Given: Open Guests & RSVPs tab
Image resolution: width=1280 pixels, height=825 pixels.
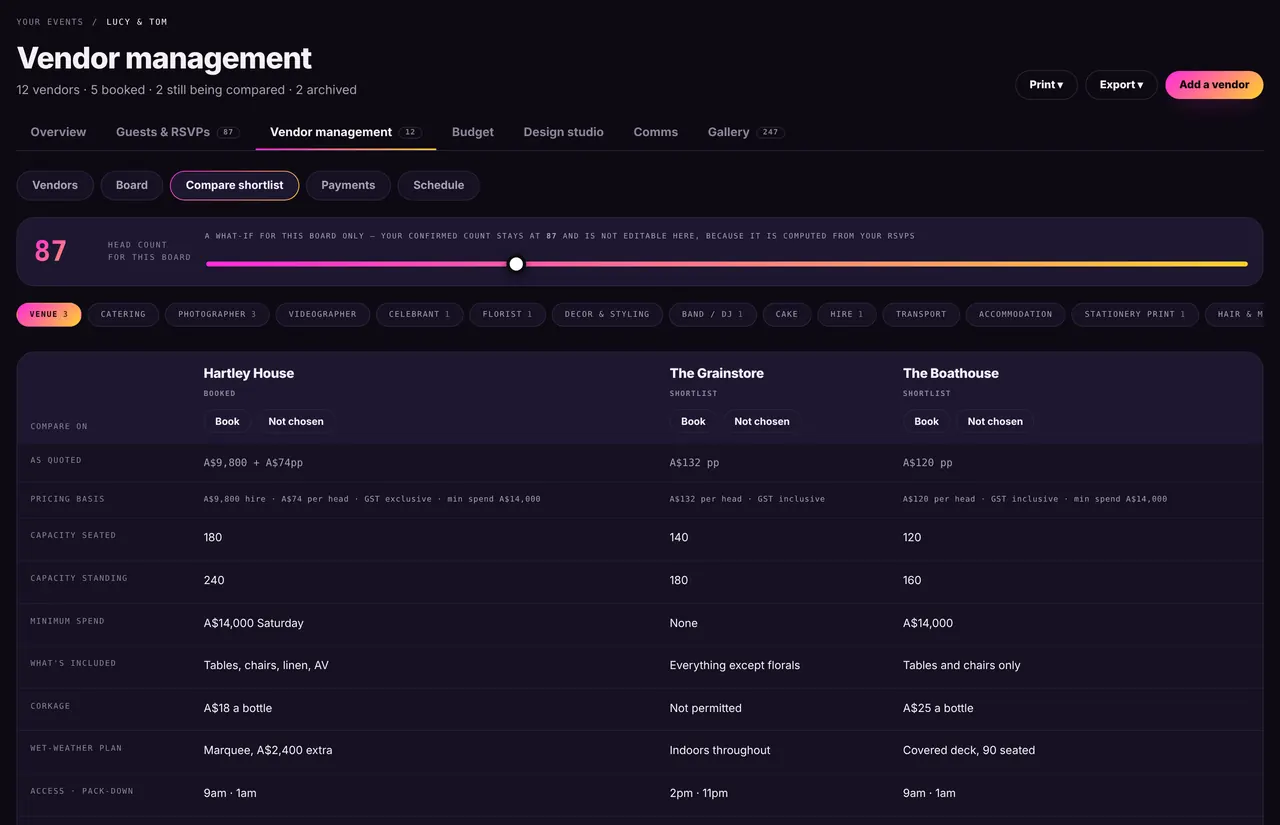Looking at the screenshot, I should 177,132.
